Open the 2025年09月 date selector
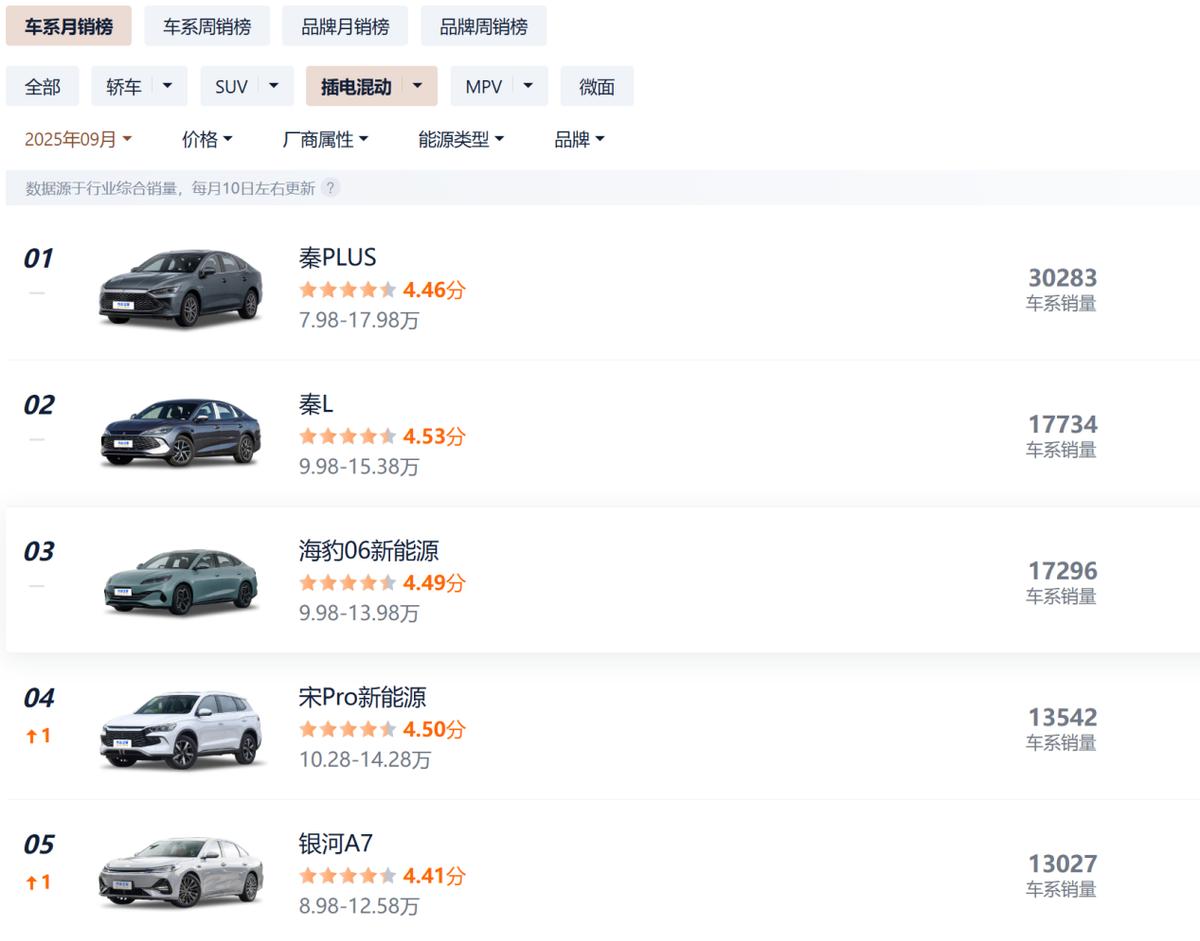 point(78,140)
